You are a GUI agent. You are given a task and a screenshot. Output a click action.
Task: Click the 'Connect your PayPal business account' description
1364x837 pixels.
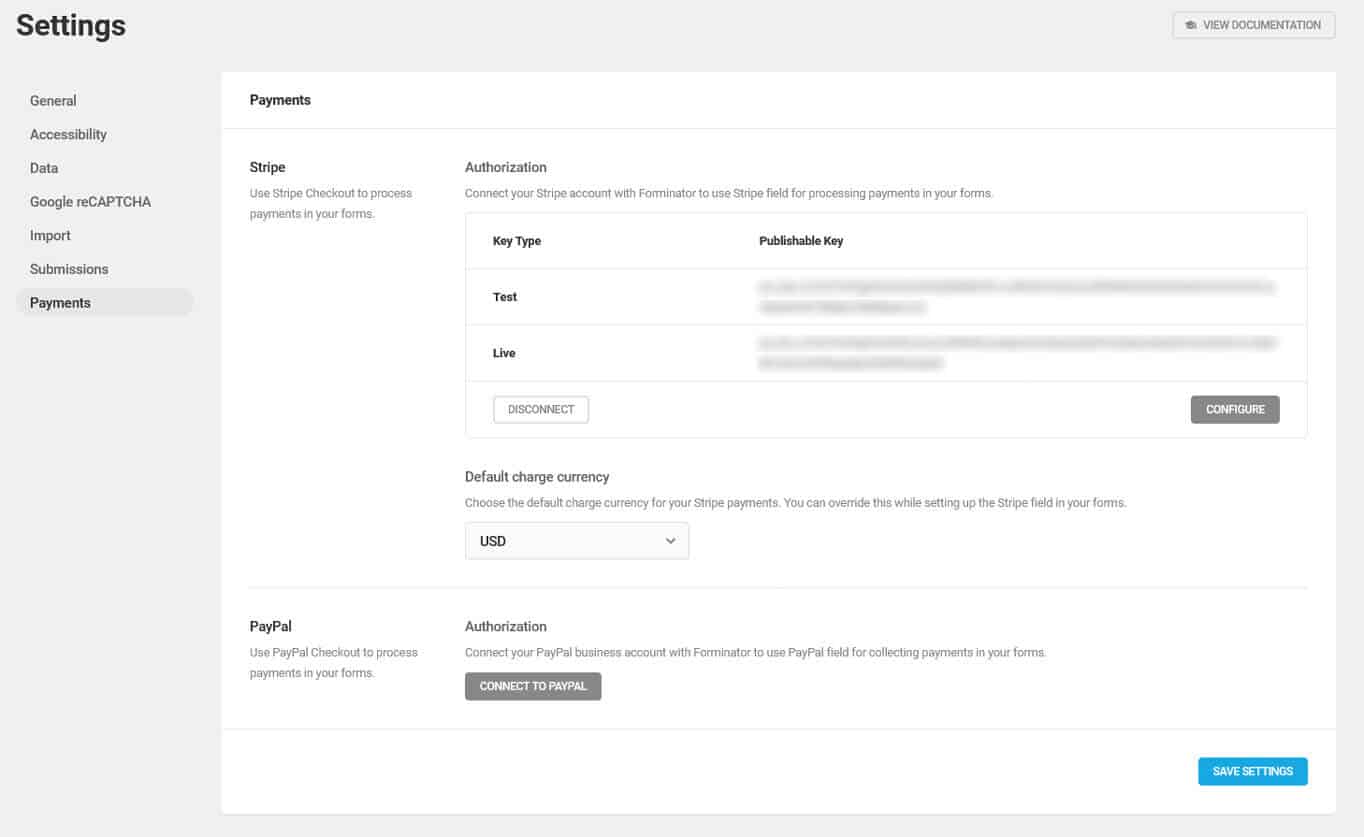(x=756, y=652)
